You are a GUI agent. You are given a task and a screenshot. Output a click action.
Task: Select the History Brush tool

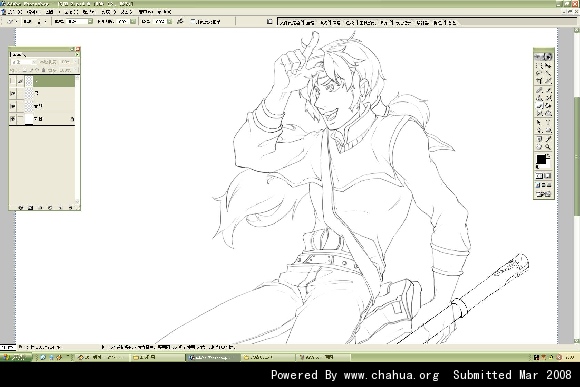(x=549, y=98)
